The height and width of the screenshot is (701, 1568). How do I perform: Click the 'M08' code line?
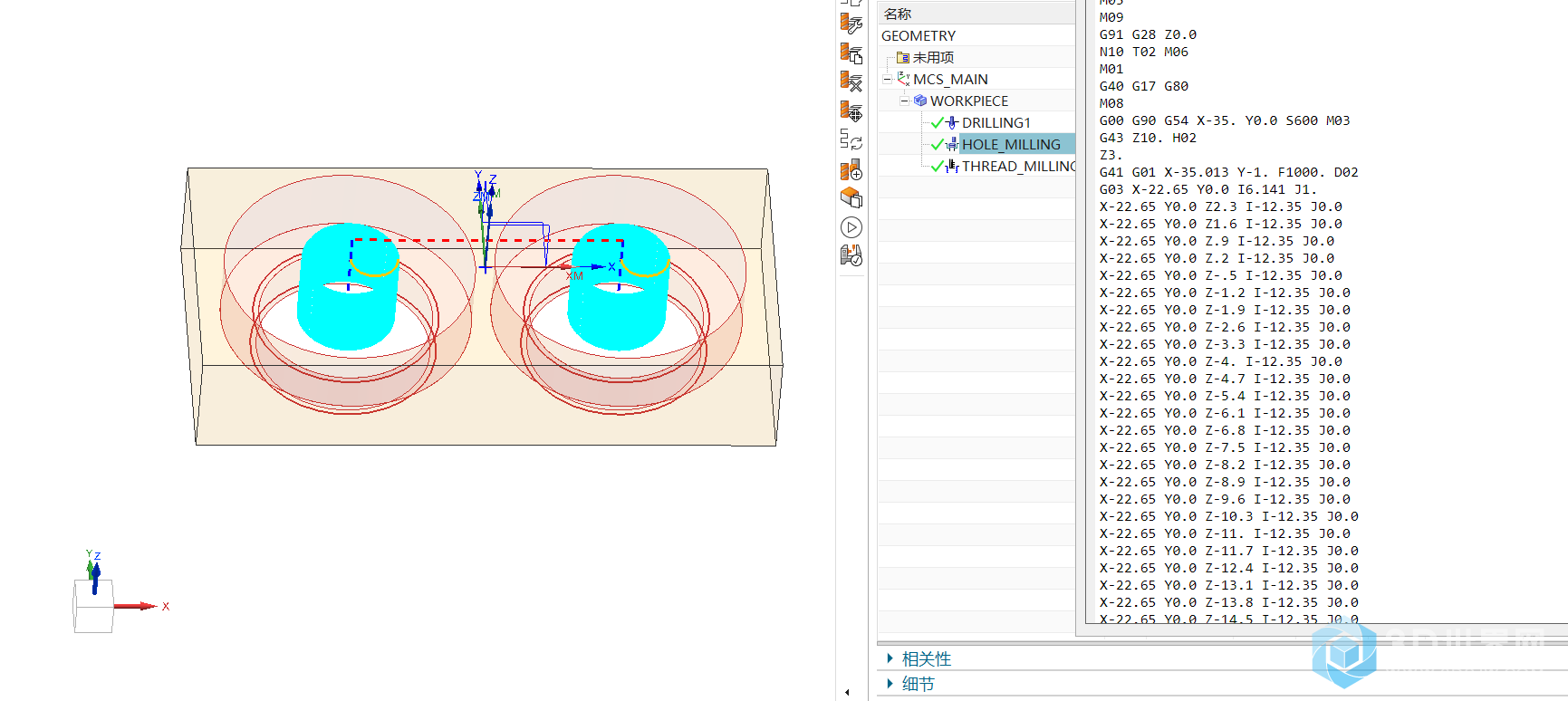(x=1111, y=103)
